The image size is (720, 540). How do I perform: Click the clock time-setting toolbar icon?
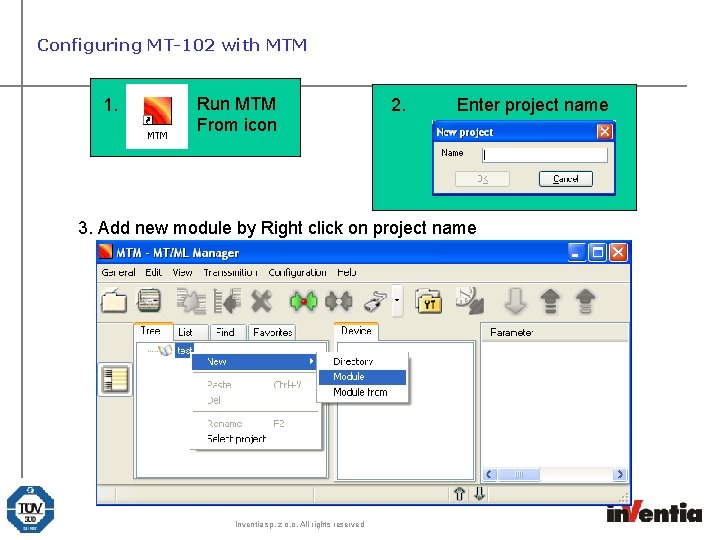[470, 301]
